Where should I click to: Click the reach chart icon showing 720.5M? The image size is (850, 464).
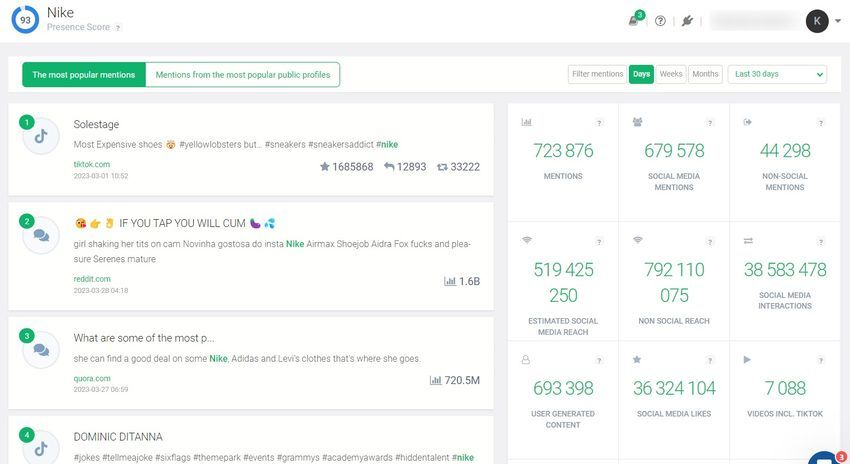click(435, 380)
